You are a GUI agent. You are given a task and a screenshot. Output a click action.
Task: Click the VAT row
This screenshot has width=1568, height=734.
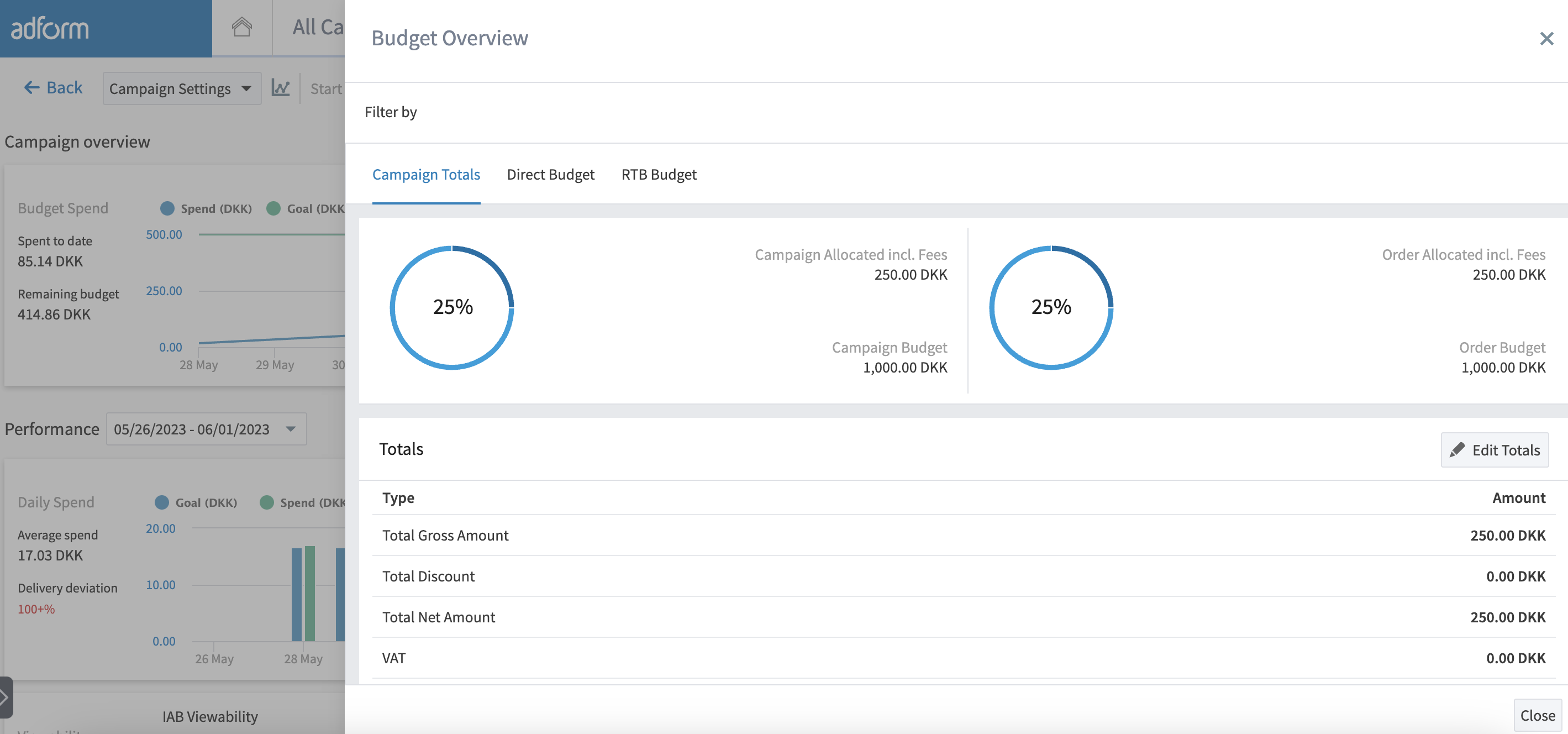tap(964, 658)
